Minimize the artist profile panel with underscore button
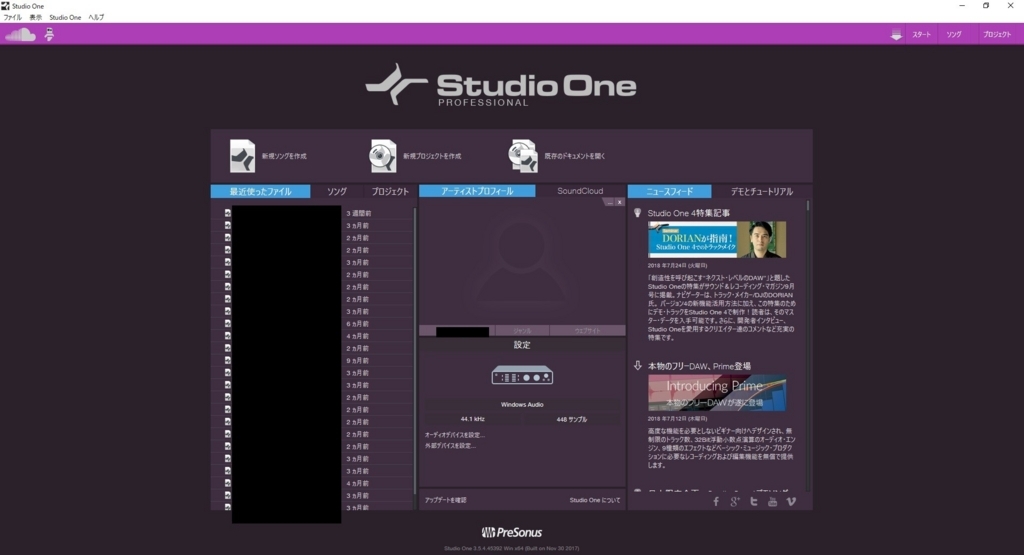 [609, 202]
